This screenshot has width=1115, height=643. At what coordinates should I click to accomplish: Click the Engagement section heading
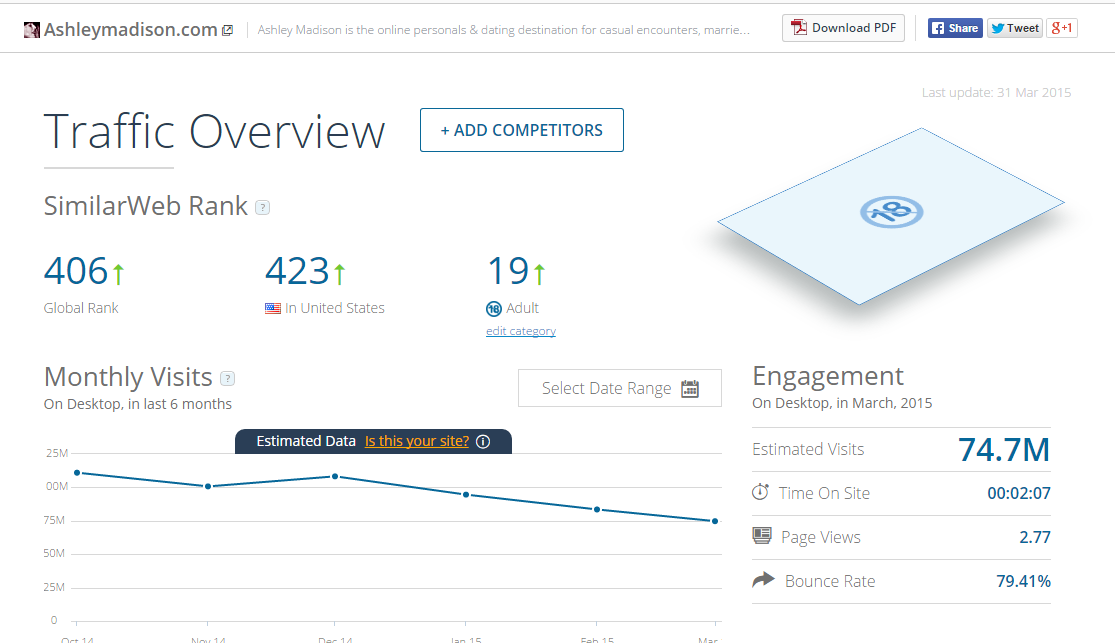pyautogui.click(x=828, y=376)
